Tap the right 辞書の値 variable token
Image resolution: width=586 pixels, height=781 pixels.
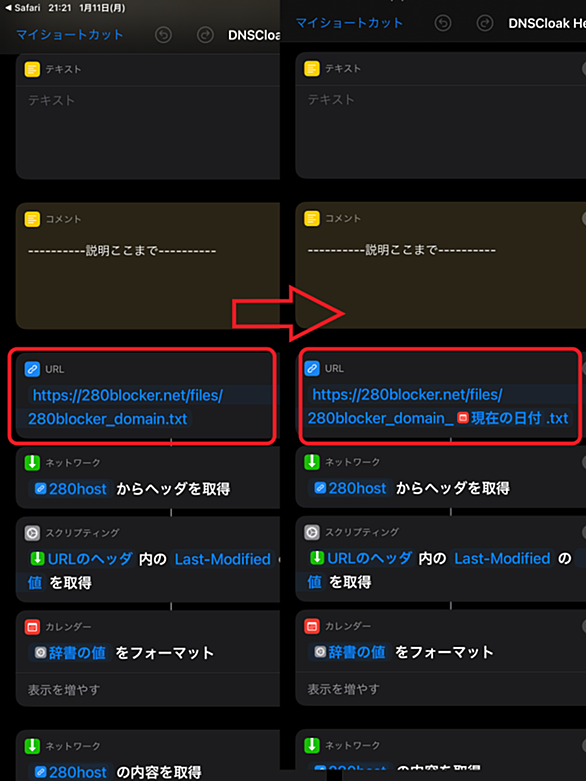(351, 651)
